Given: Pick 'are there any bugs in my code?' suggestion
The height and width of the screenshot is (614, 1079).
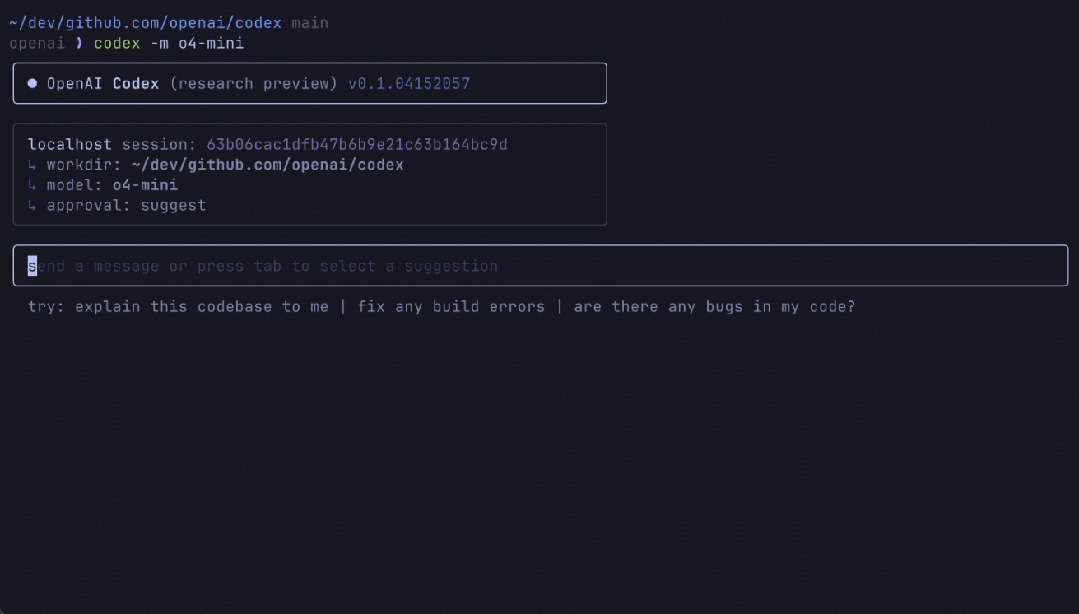Looking at the screenshot, I should click(x=714, y=306).
